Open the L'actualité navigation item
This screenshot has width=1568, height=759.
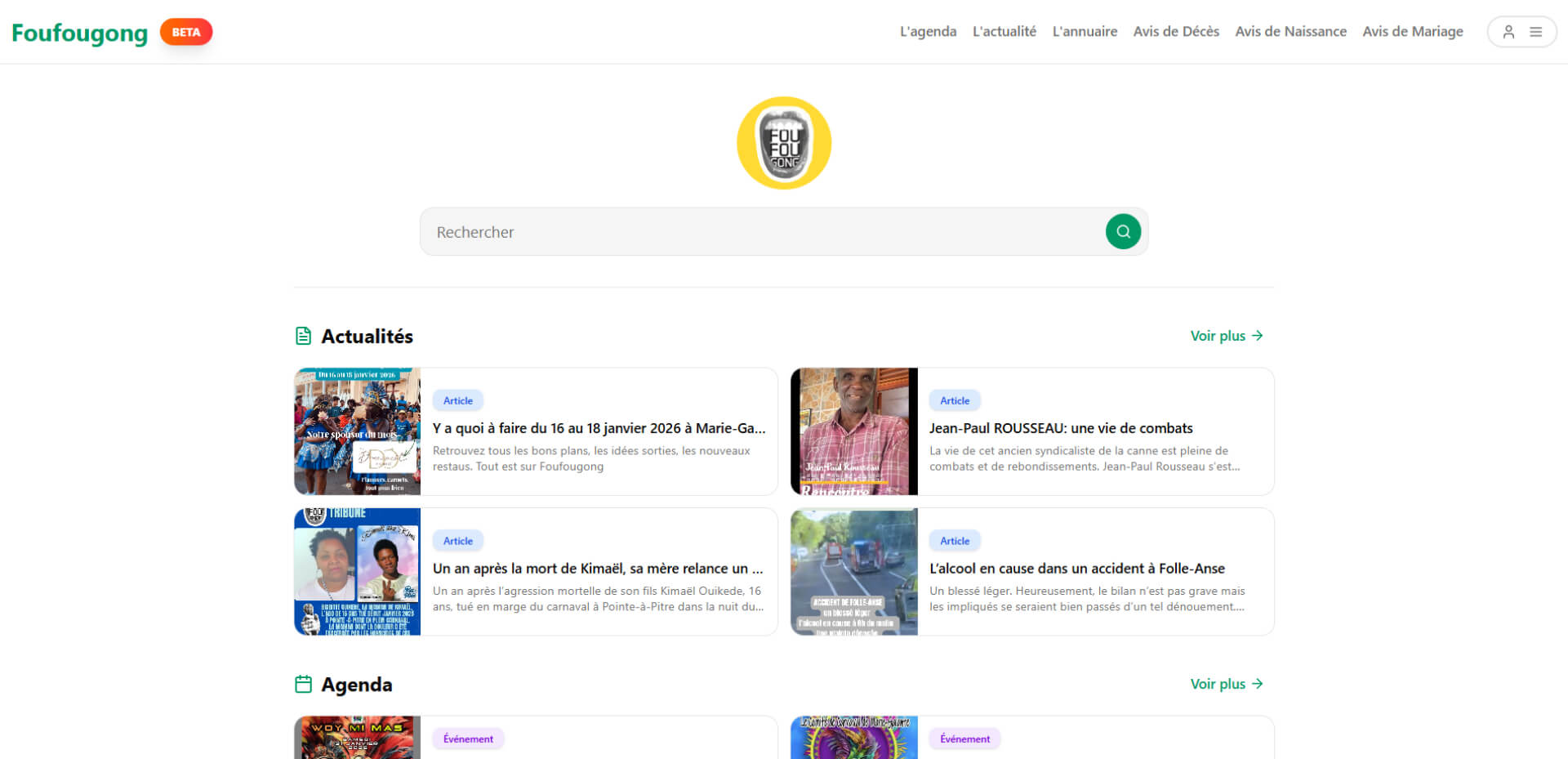pos(1004,31)
